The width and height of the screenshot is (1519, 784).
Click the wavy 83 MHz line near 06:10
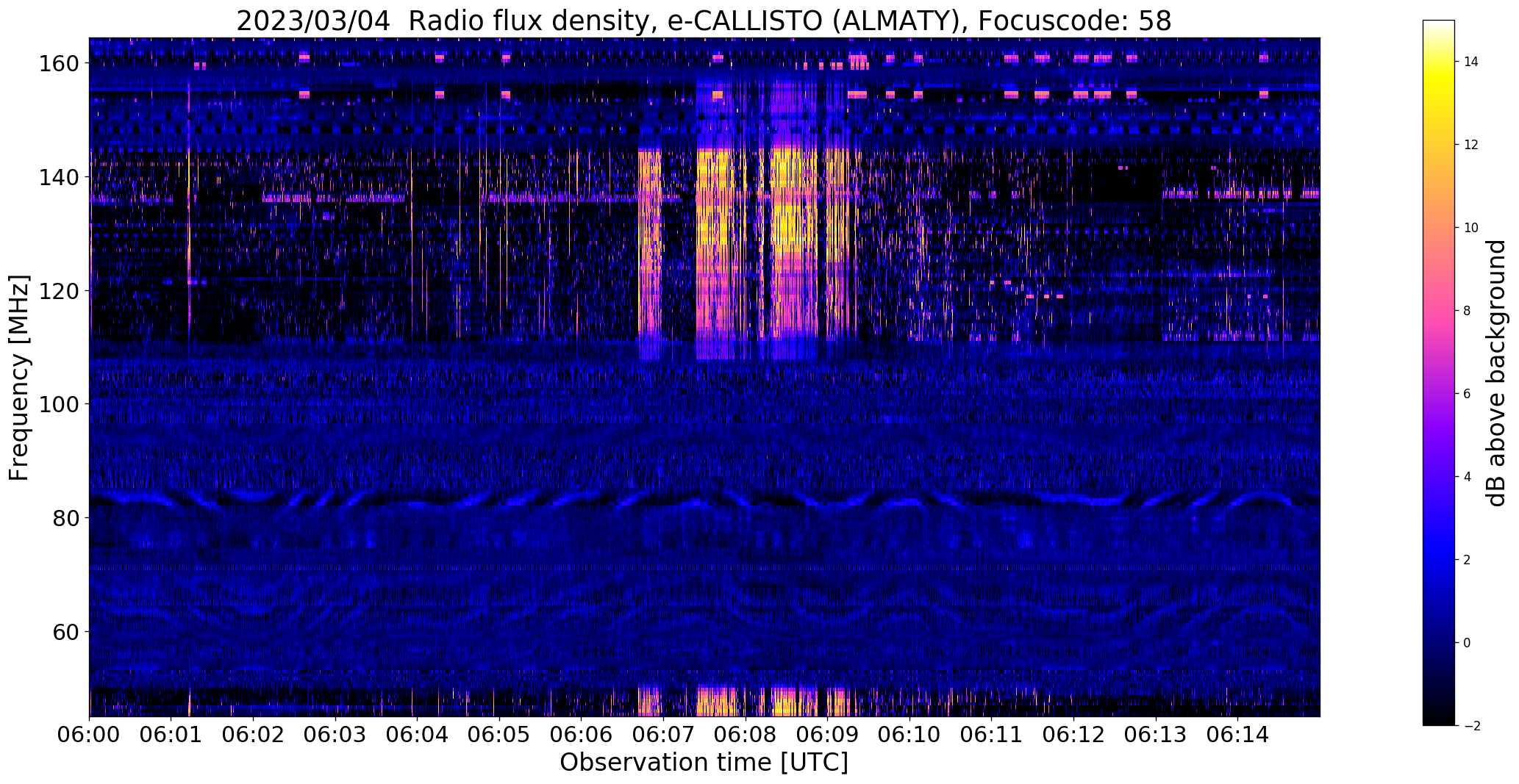909,502
